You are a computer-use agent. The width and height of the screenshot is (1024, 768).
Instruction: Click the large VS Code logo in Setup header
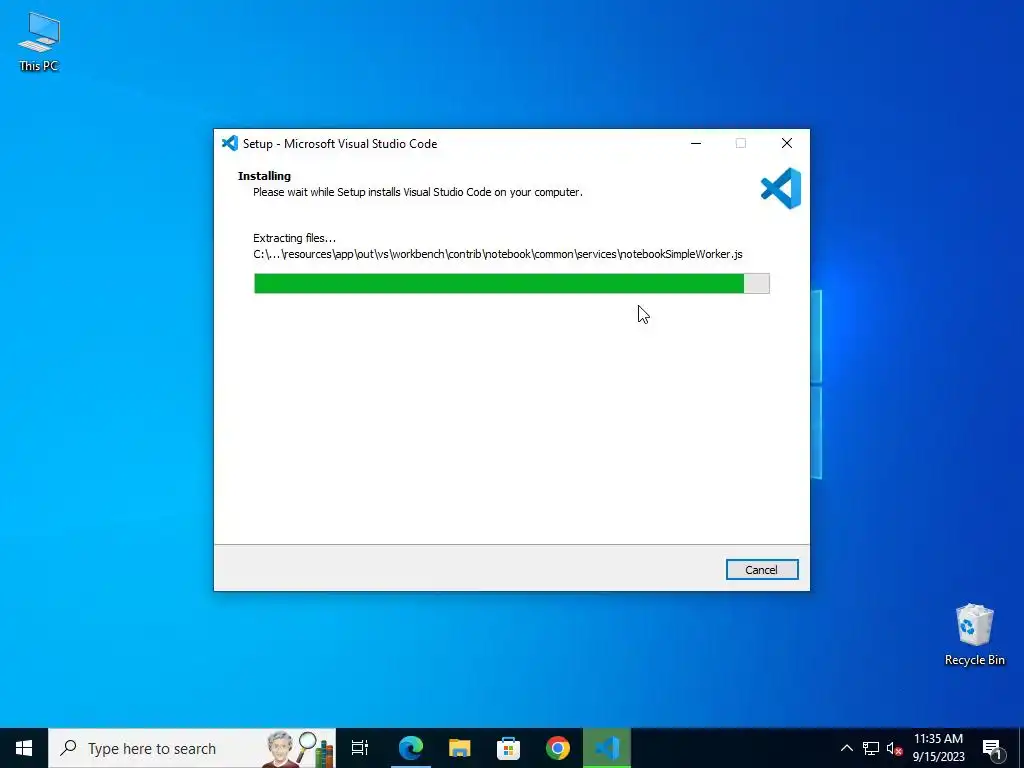click(780, 189)
